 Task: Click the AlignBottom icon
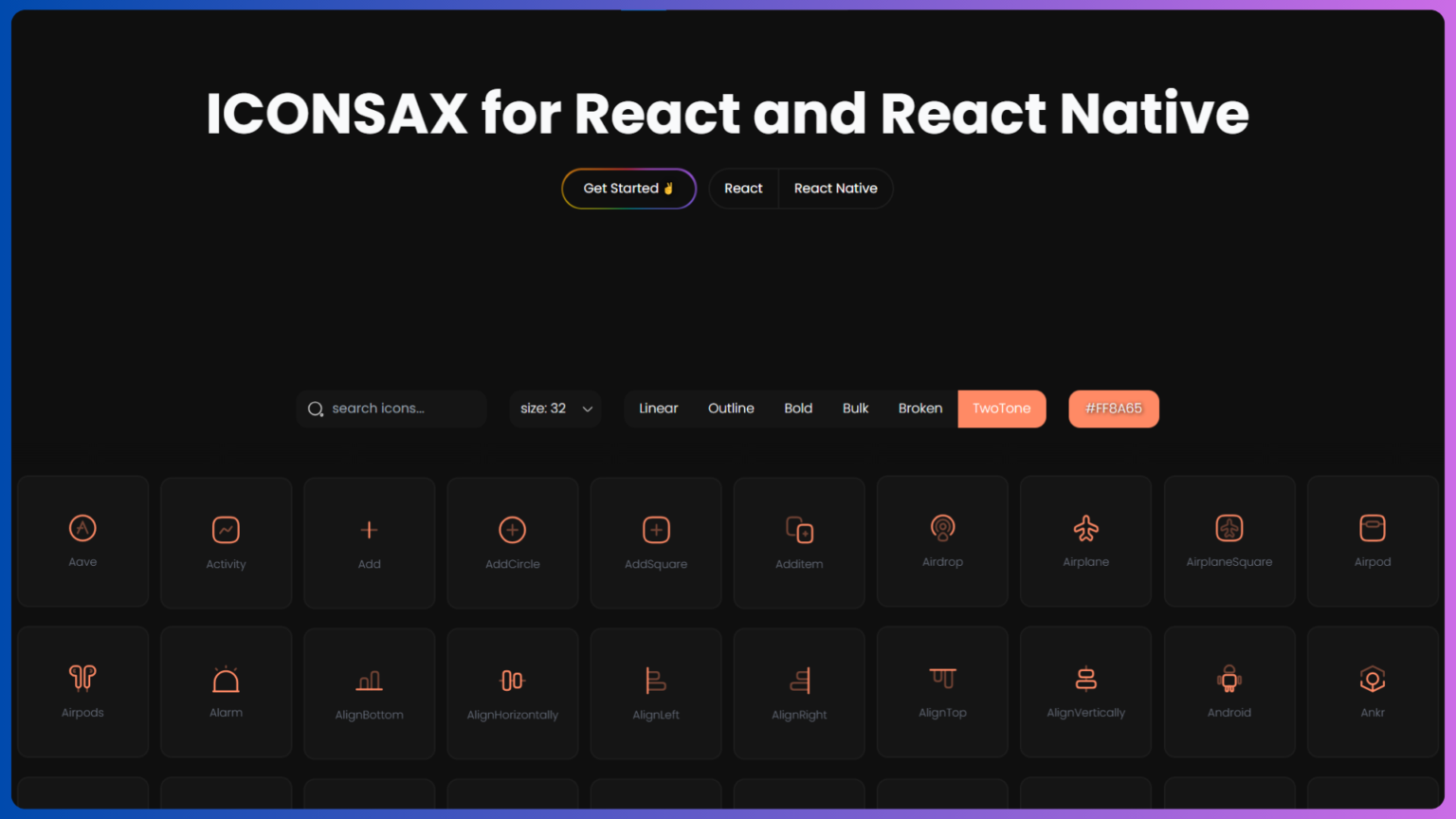coord(369,692)
